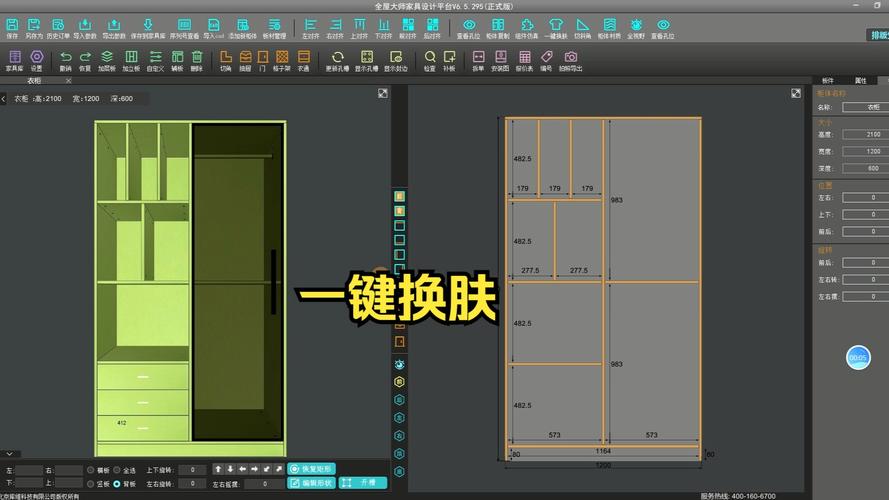Click the 恢复矩形 button

311,469
